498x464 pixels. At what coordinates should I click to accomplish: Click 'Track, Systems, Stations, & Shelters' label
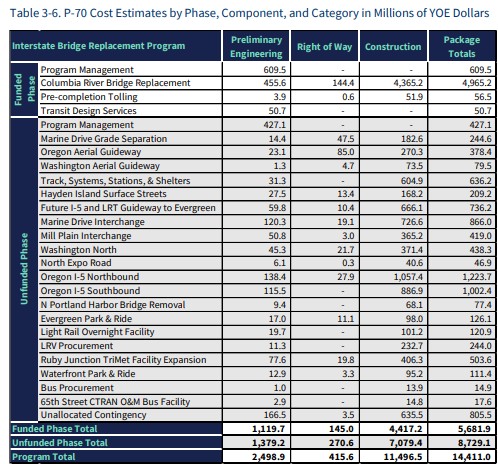(x=115, y=181)
